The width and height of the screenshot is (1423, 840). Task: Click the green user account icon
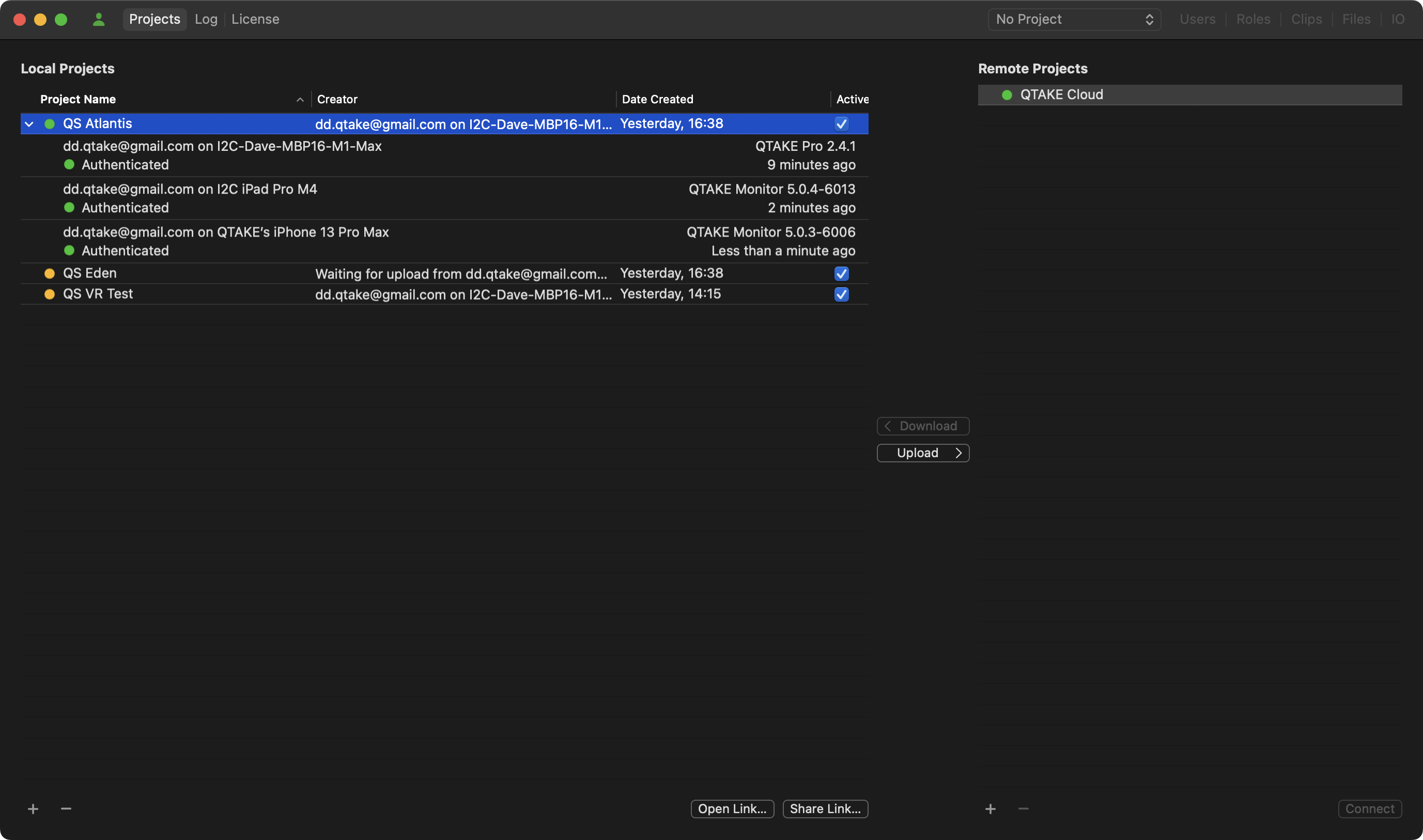[x=99, y=19]
